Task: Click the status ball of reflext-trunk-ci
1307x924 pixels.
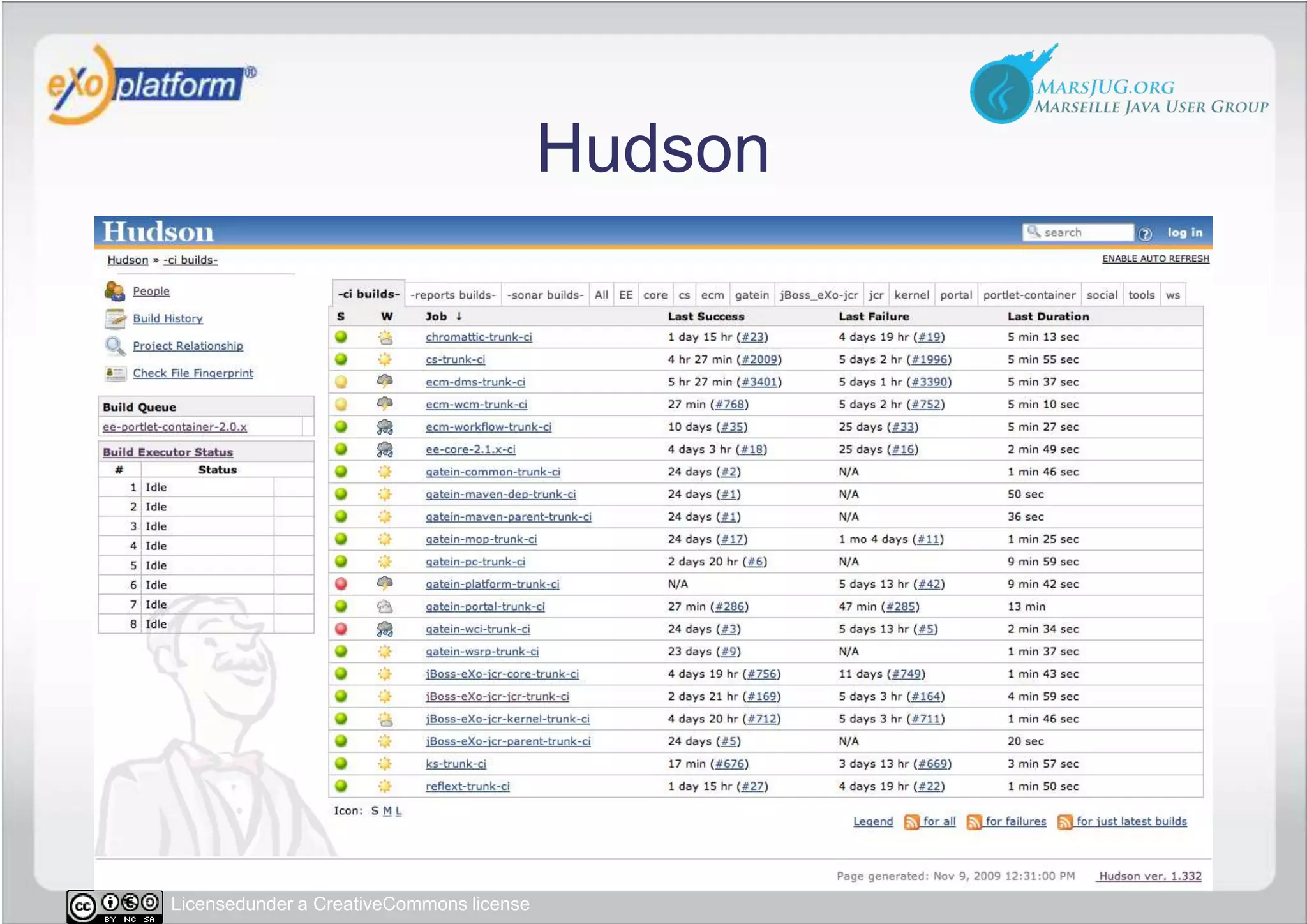Action: click(x=341, y=786)
